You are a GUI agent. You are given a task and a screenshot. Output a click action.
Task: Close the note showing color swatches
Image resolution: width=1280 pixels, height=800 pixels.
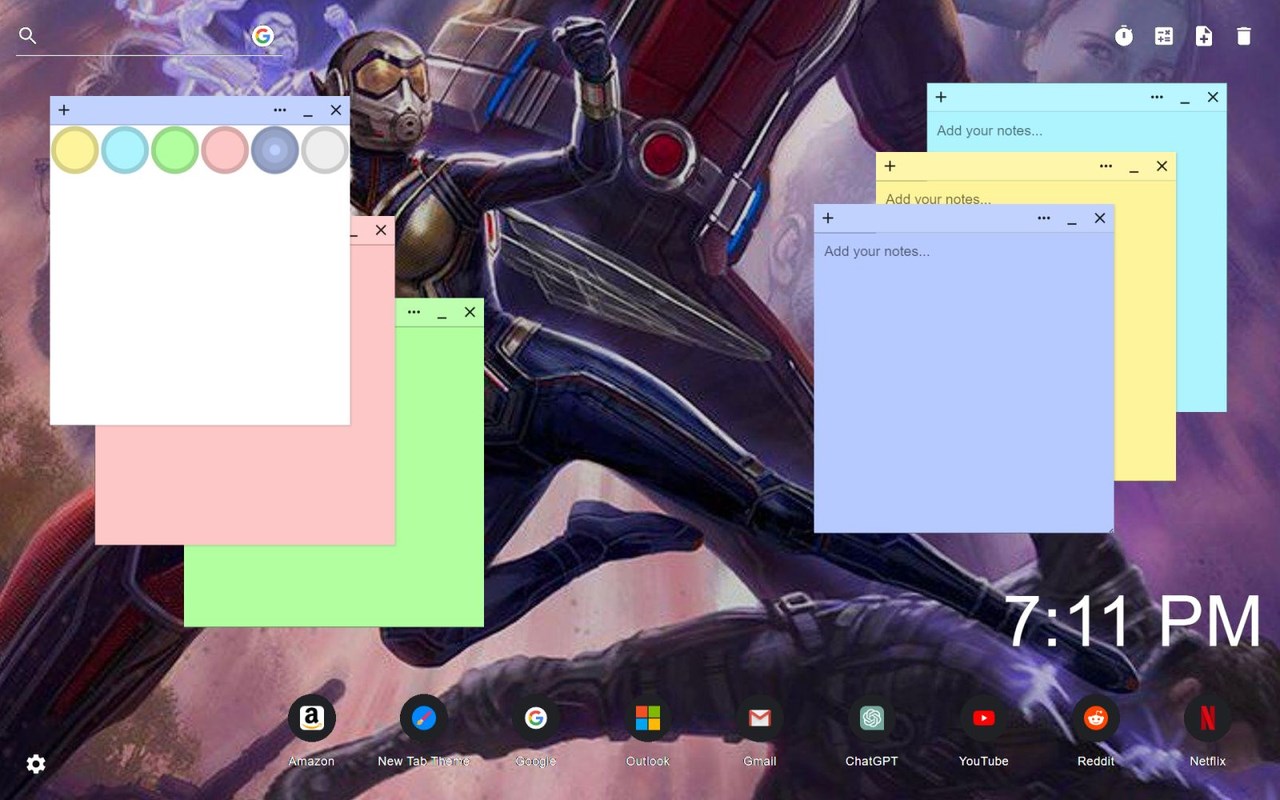click(x=336, y=110)
